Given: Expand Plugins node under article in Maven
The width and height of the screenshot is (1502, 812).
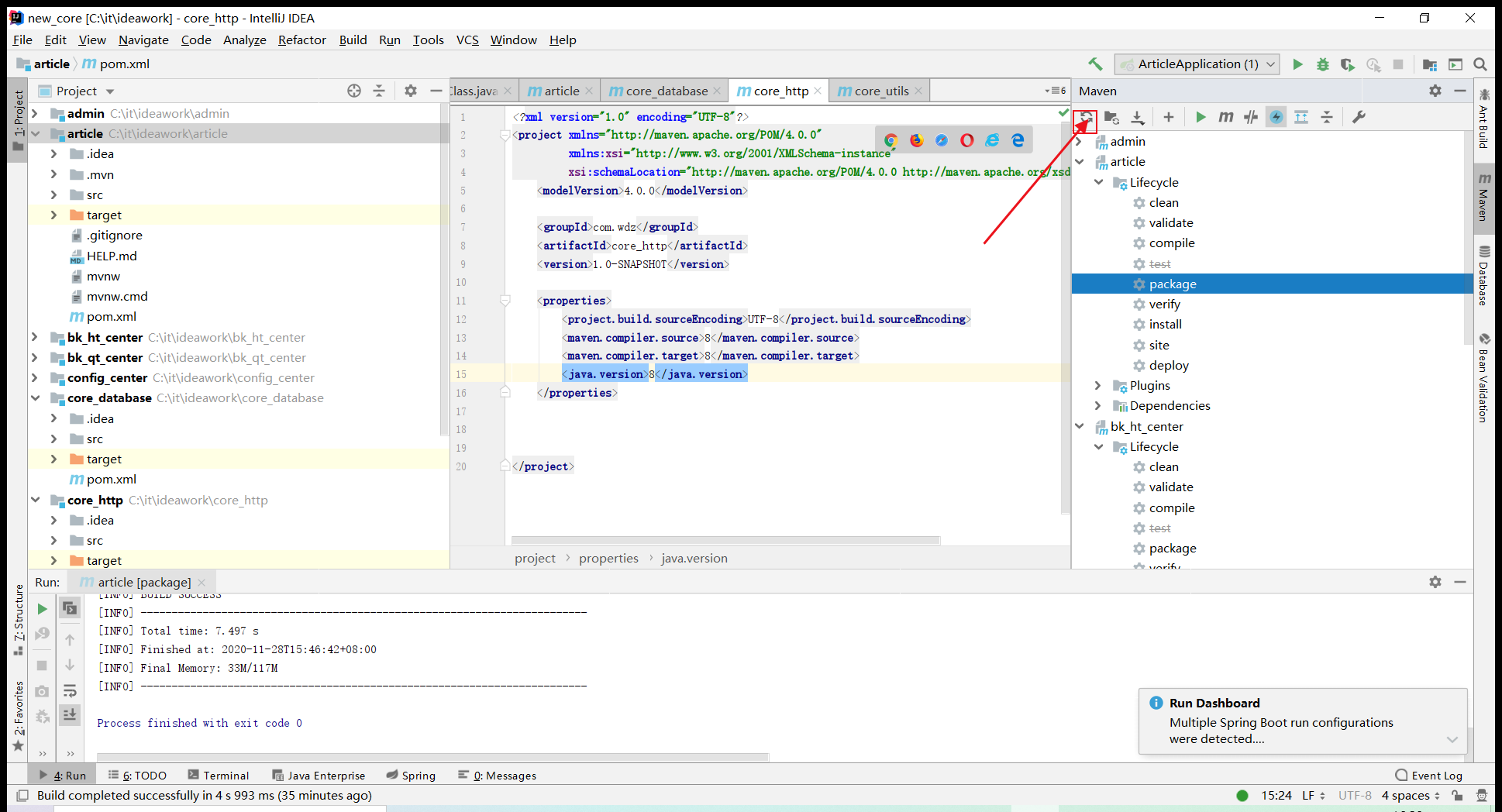Looking at the screenshot, I should click(x=1098, y=385).
